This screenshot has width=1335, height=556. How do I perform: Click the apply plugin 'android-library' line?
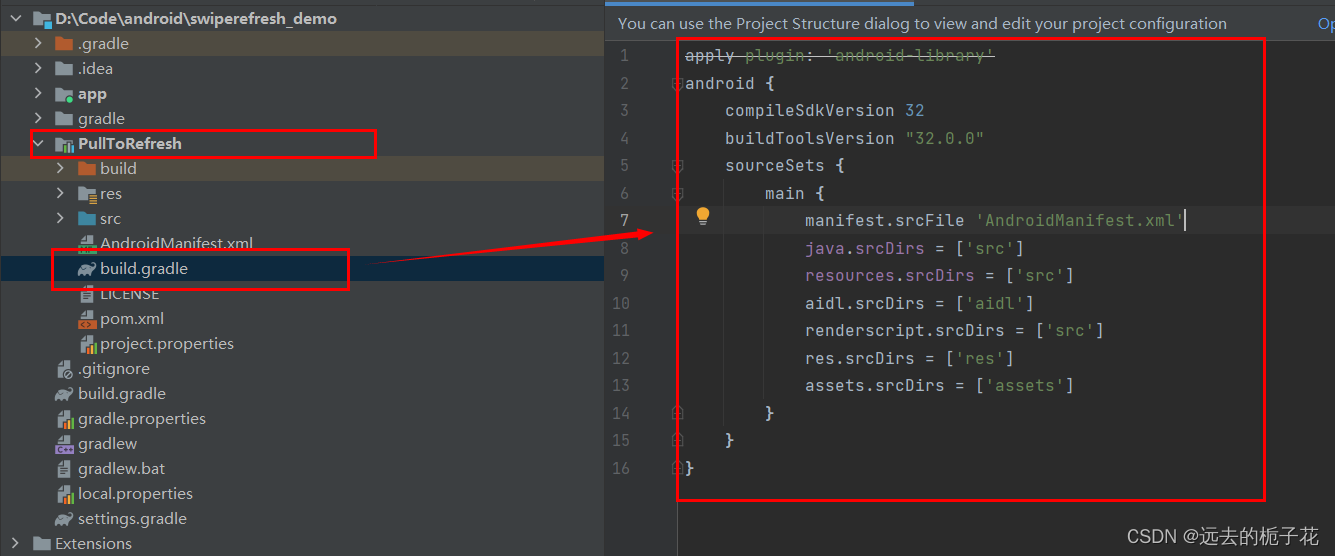click(x=840, y=55)
